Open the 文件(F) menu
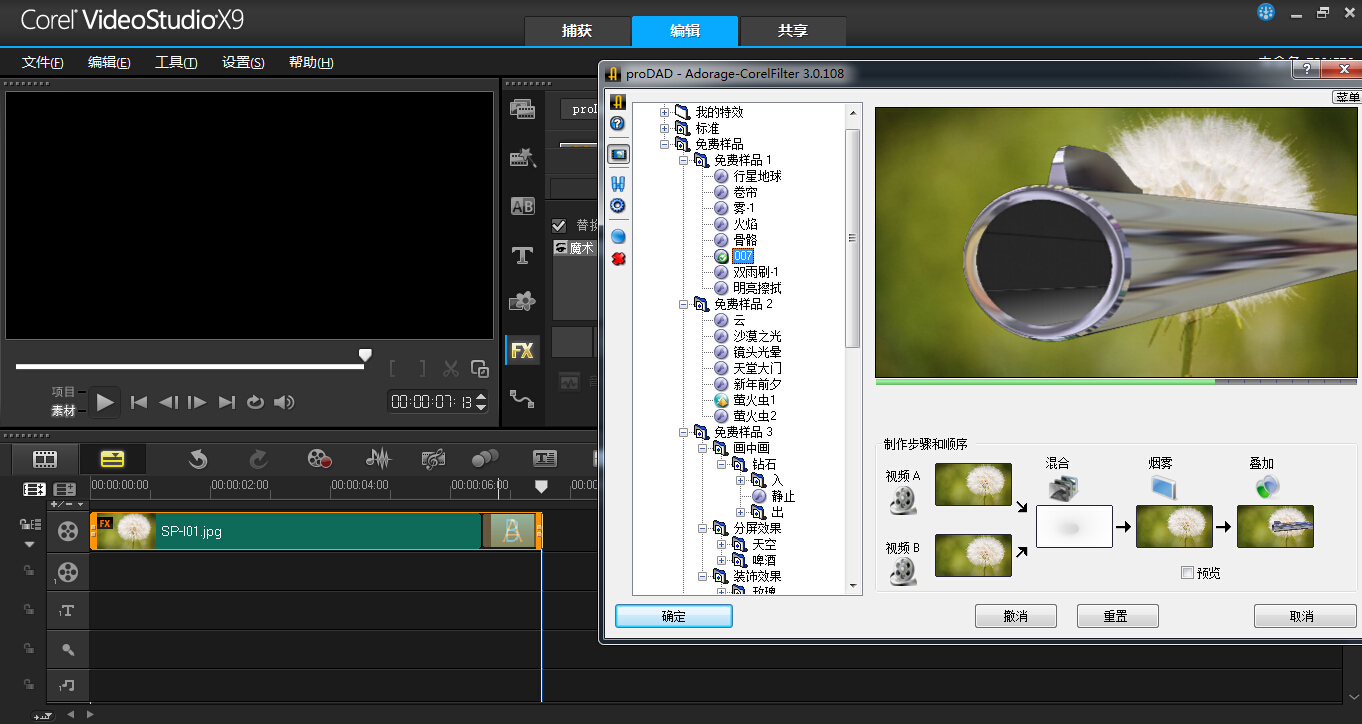This screenshot has width=1362, height=724. point(42,62)
